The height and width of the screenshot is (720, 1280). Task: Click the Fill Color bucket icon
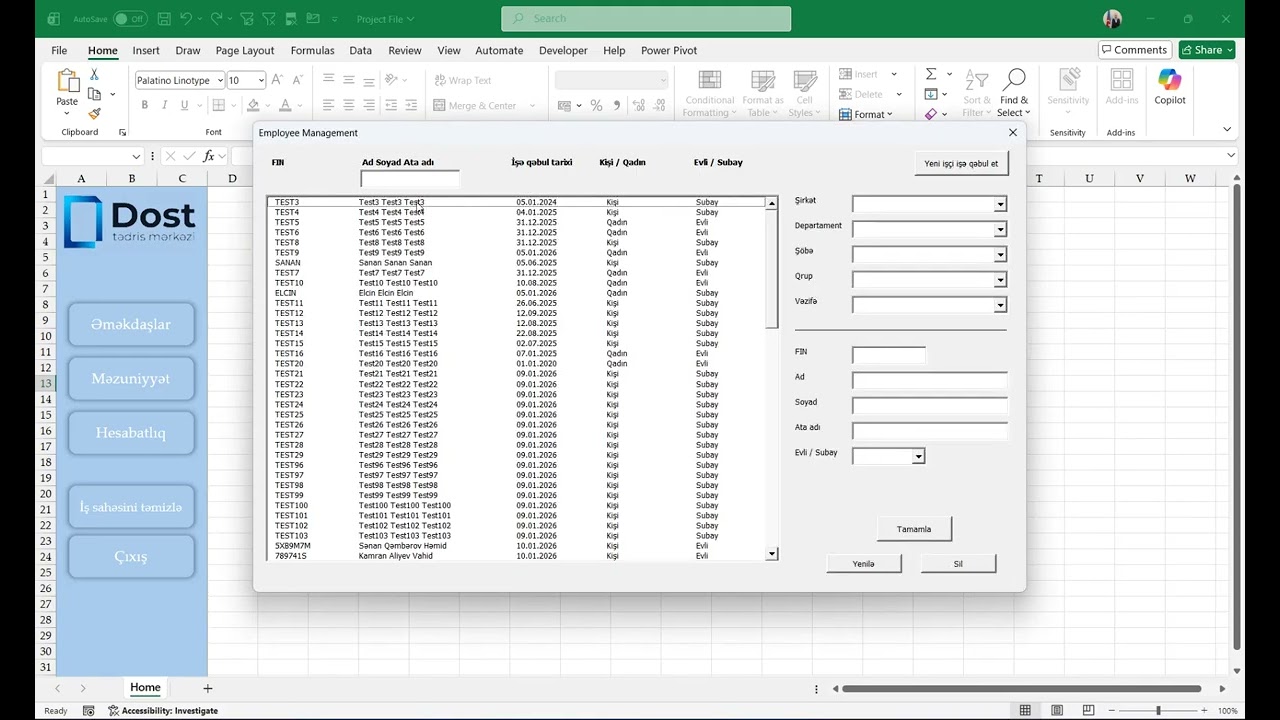(x=253, y=105)
